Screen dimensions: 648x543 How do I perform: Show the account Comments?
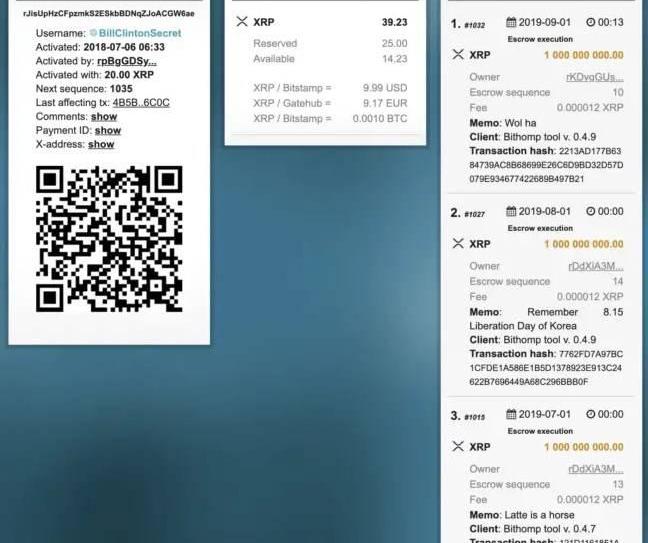[x=104, y=116]
